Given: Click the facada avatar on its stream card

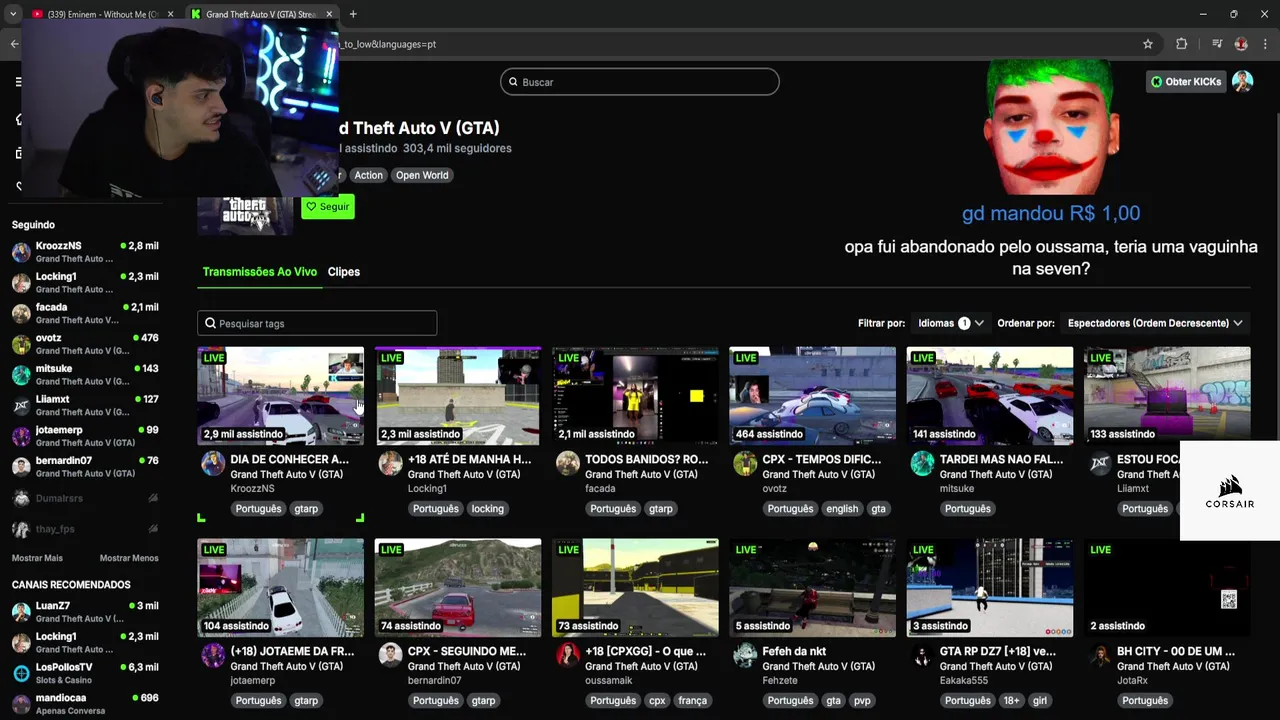Looking at the screenshot, I should (x=568, y=463).
